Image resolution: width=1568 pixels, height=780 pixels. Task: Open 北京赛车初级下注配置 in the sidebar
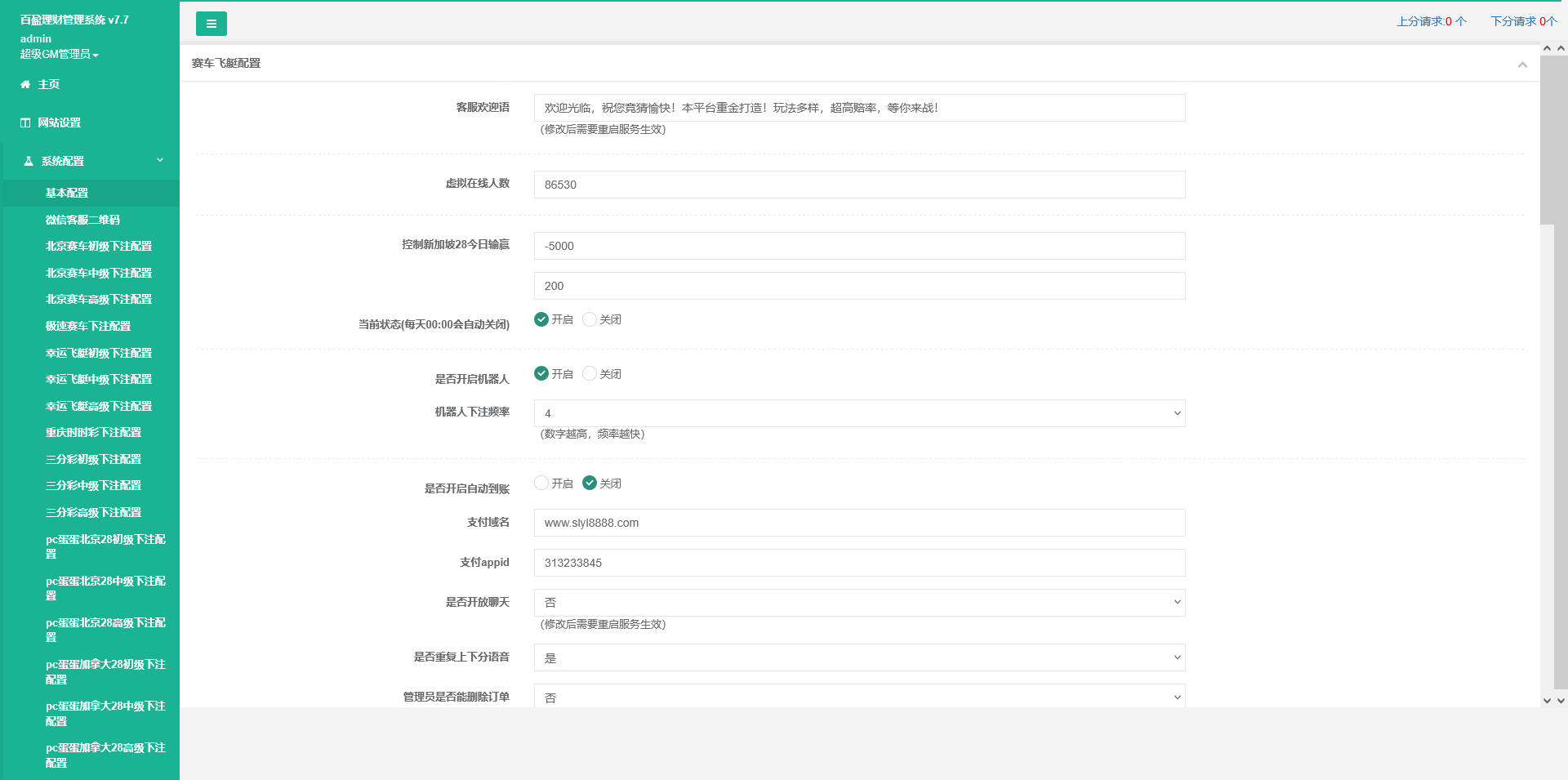(x=99, y=246)
